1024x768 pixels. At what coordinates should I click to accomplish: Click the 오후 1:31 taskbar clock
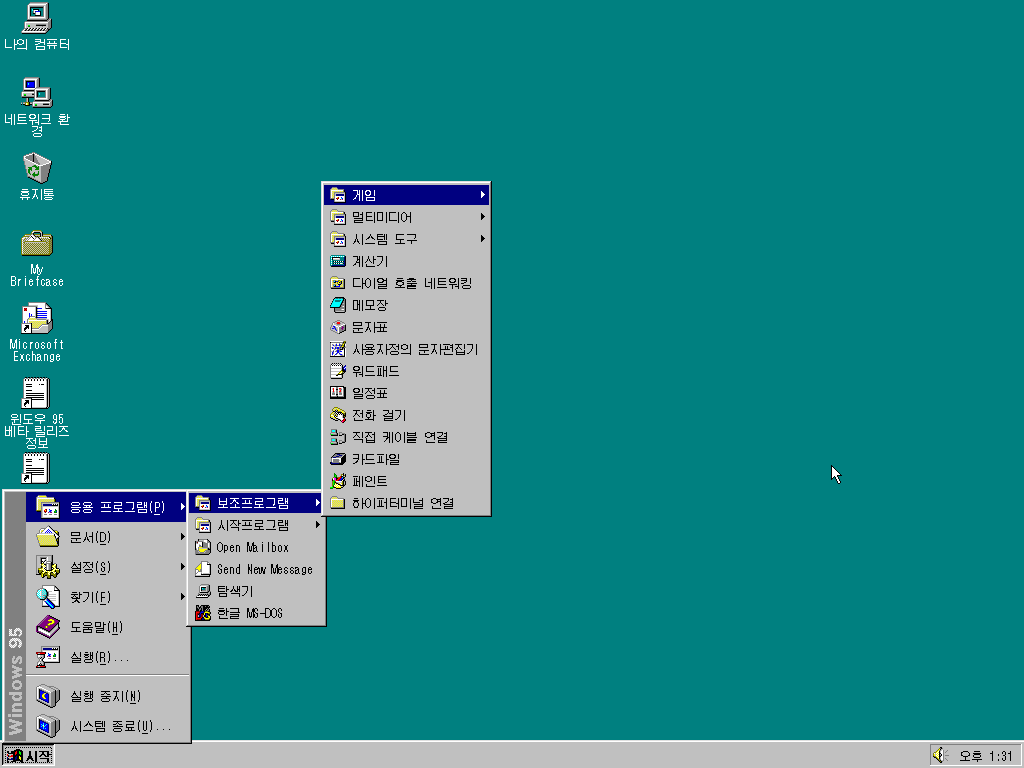click(985, 756)
